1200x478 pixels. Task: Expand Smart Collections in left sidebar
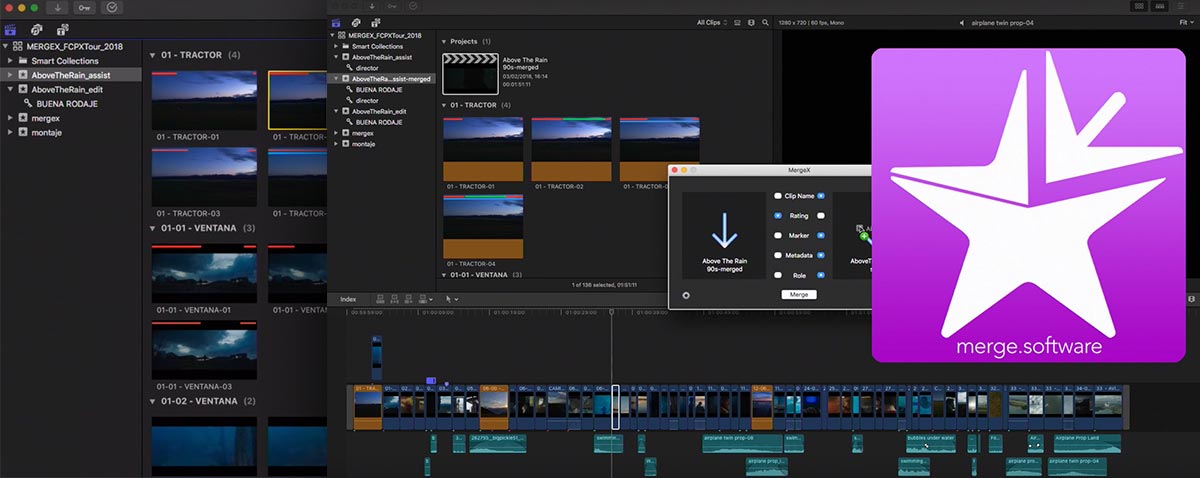point(10,61)
